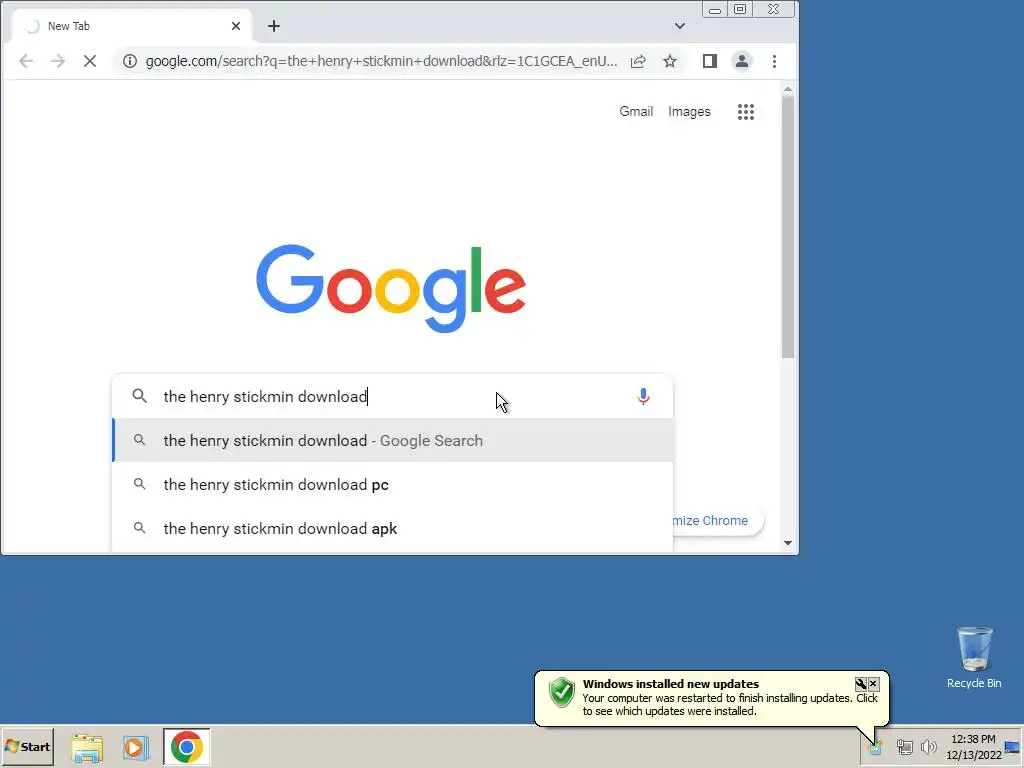Click the page vertical scrollbar thumb
The image size is (1024, 768).
tap(788, 229)
